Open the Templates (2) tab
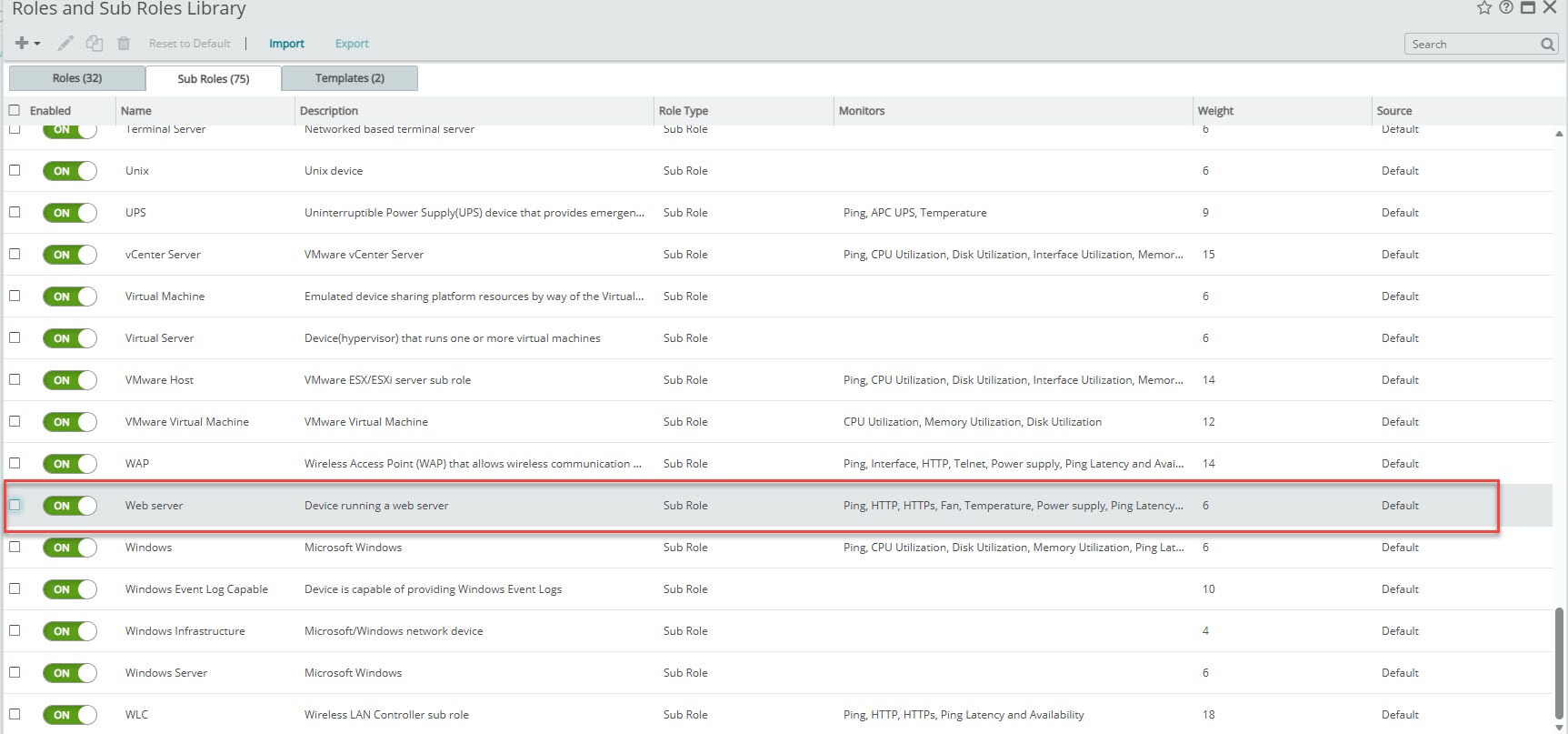1568x734 pixels. [350, 78]
